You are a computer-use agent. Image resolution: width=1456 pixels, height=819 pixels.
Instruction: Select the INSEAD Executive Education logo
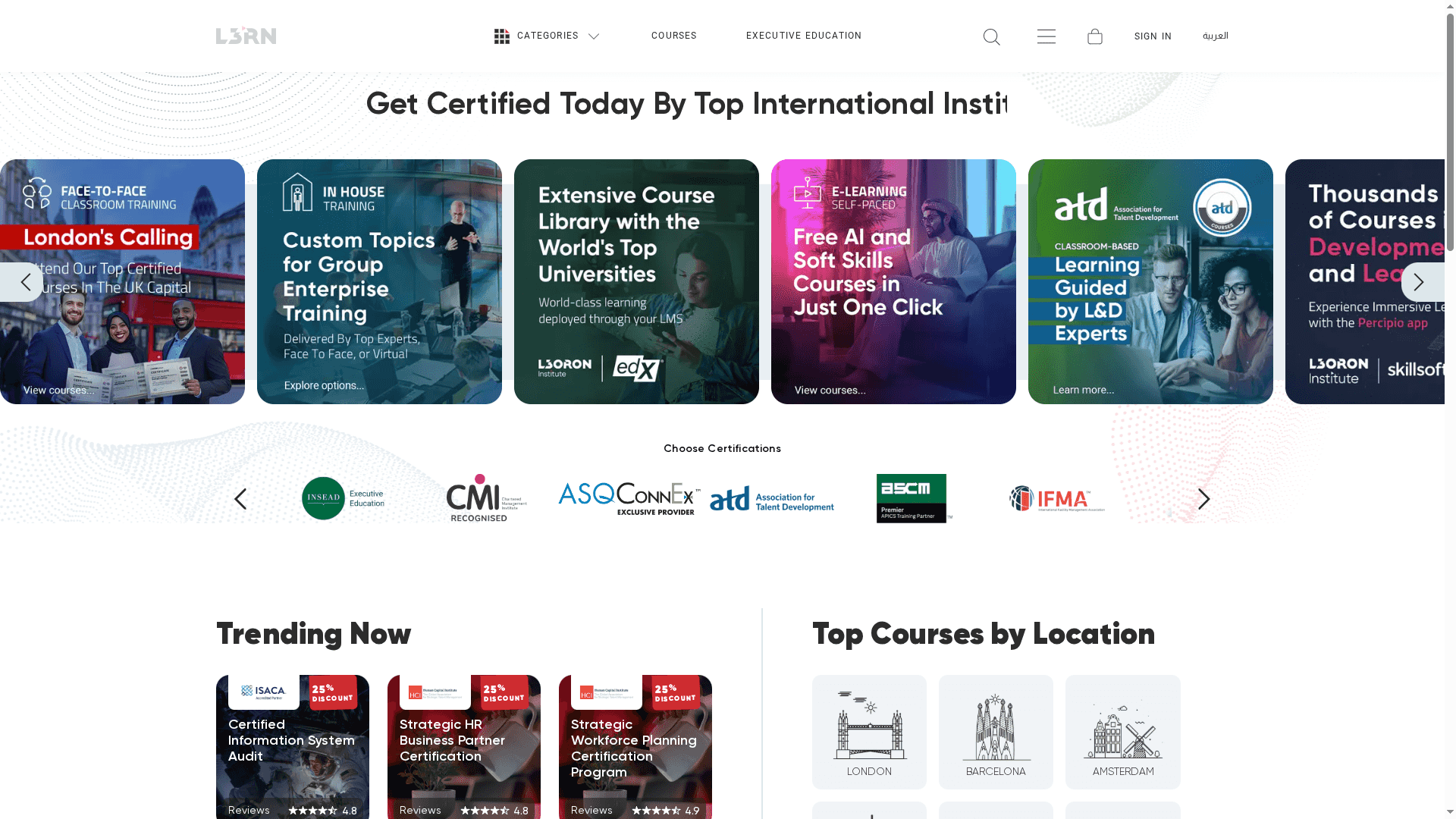click(344, 498)
